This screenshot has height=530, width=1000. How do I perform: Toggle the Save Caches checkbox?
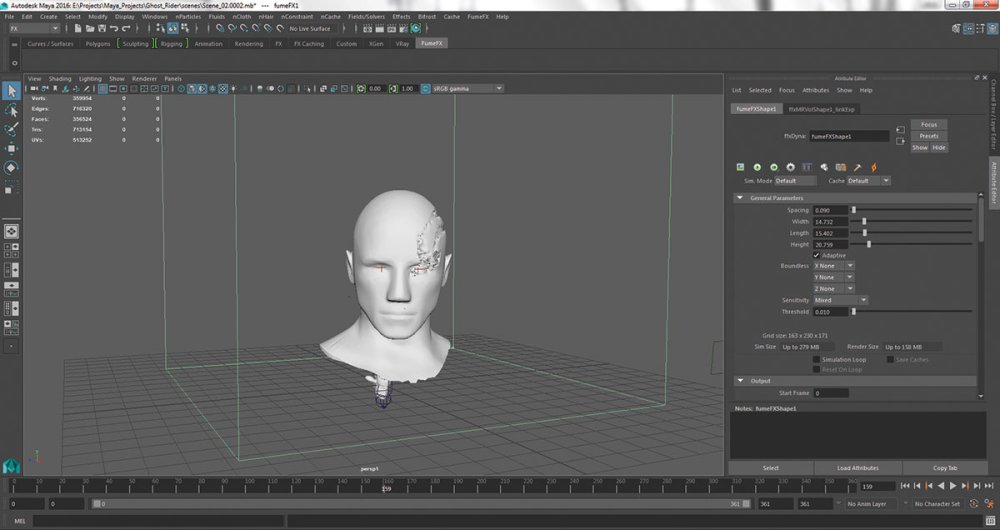pos(890,360)
